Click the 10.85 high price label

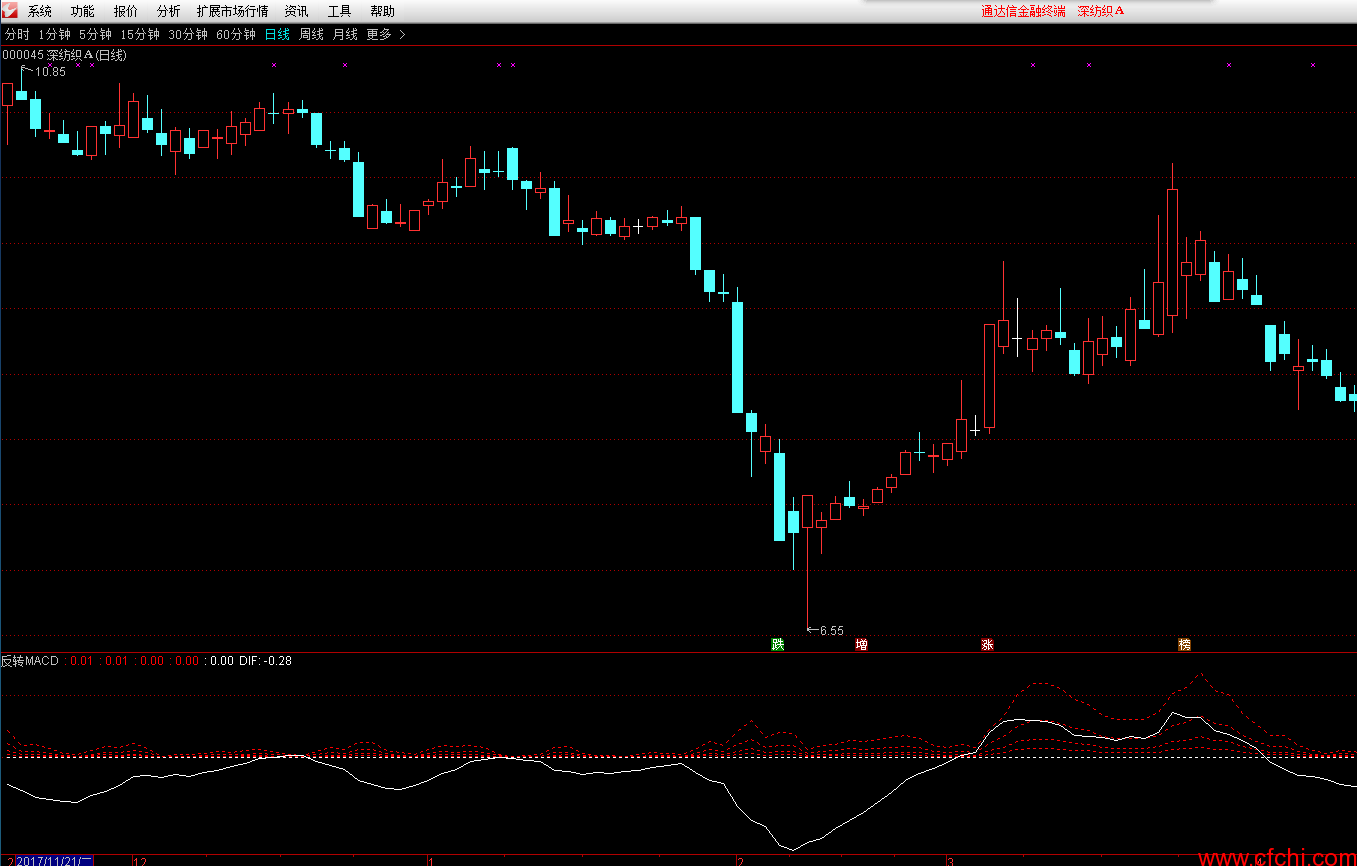[x=50, y=71]
